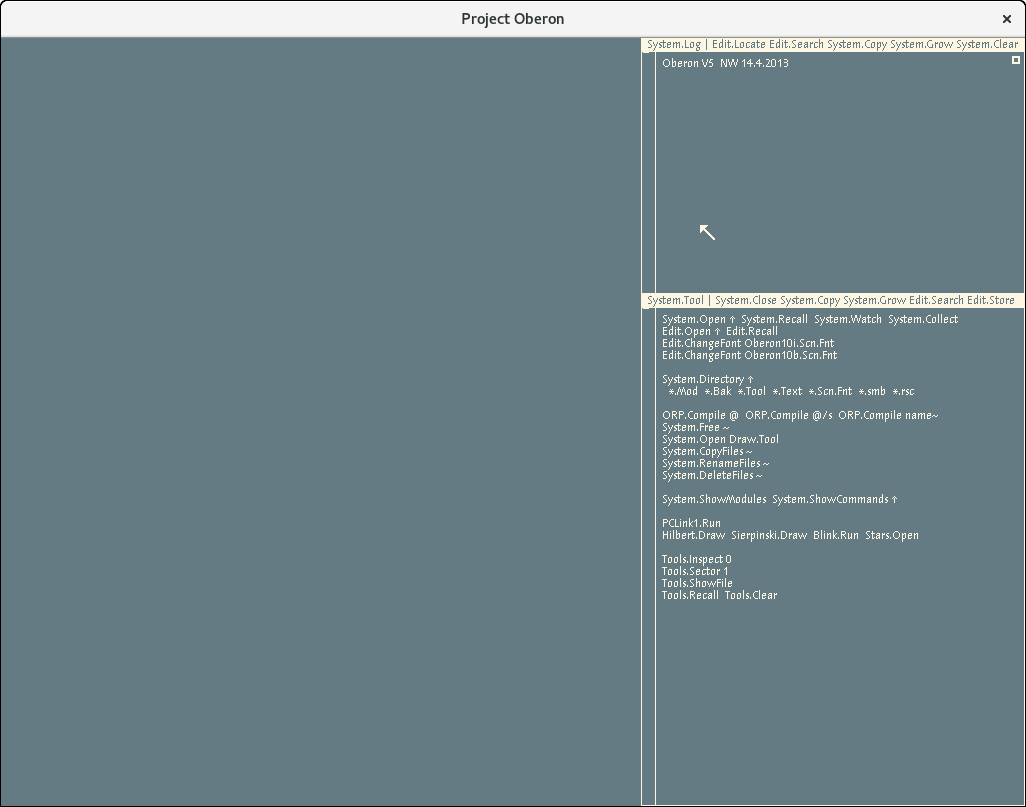Click Edit.Store in the System.Tool title bar
This screenshot has width=1026, height=807.
tap(990, 300)
